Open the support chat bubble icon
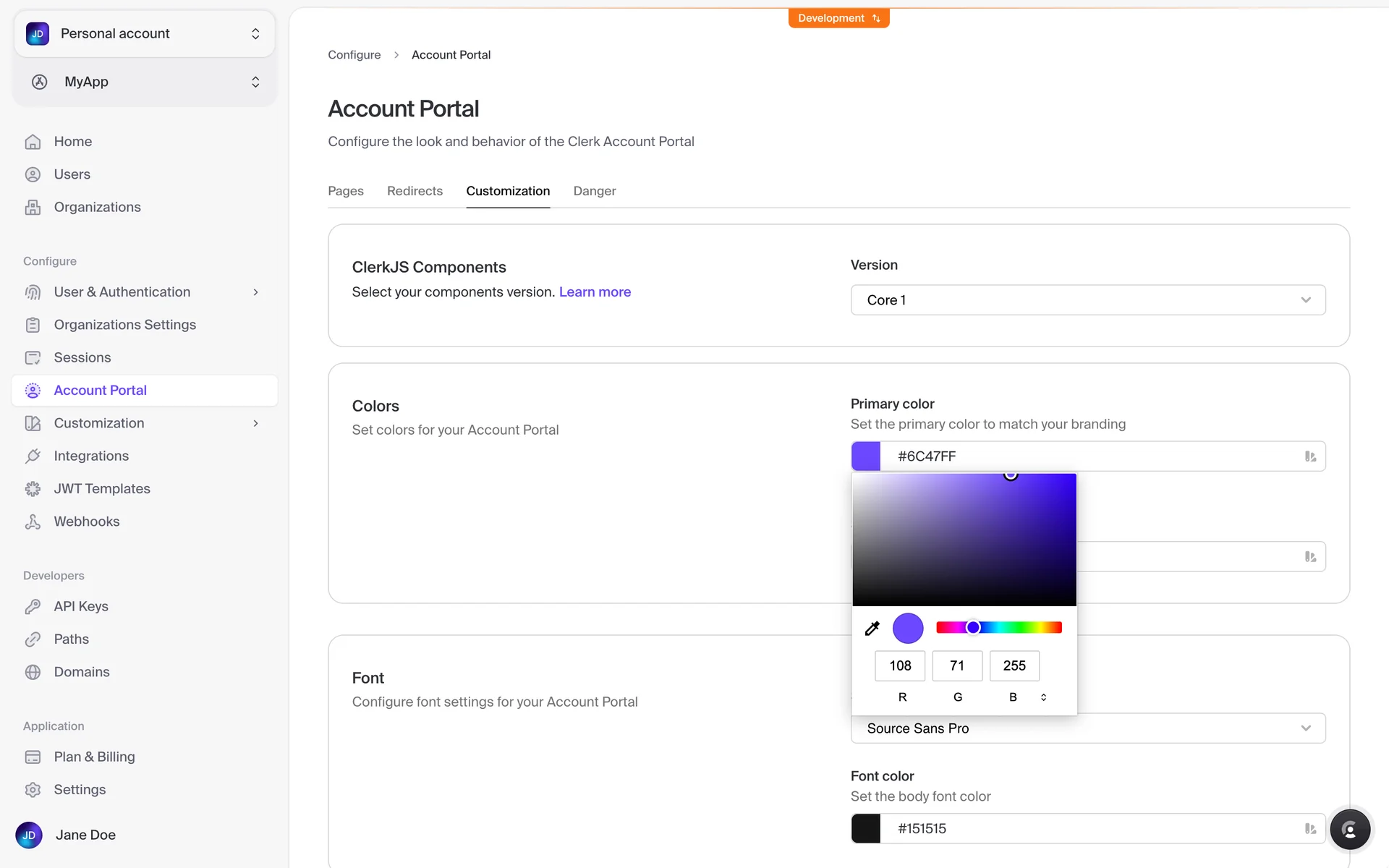 tap(1349, 829)
